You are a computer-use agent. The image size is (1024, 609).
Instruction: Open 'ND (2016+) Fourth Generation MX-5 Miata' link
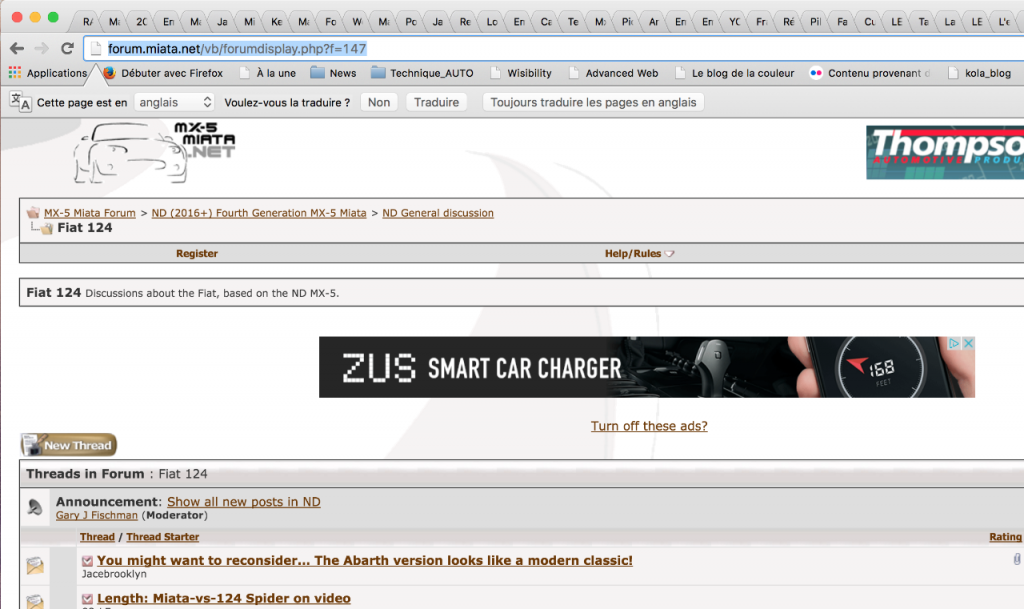[259, 213]
